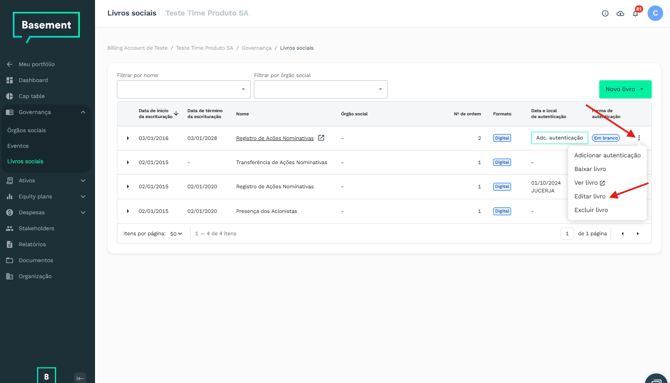Image resolution: width=670 pixels, height=383 pixels.
Task: Sort by Data de início da escrituração
Action: pos(158,114)
